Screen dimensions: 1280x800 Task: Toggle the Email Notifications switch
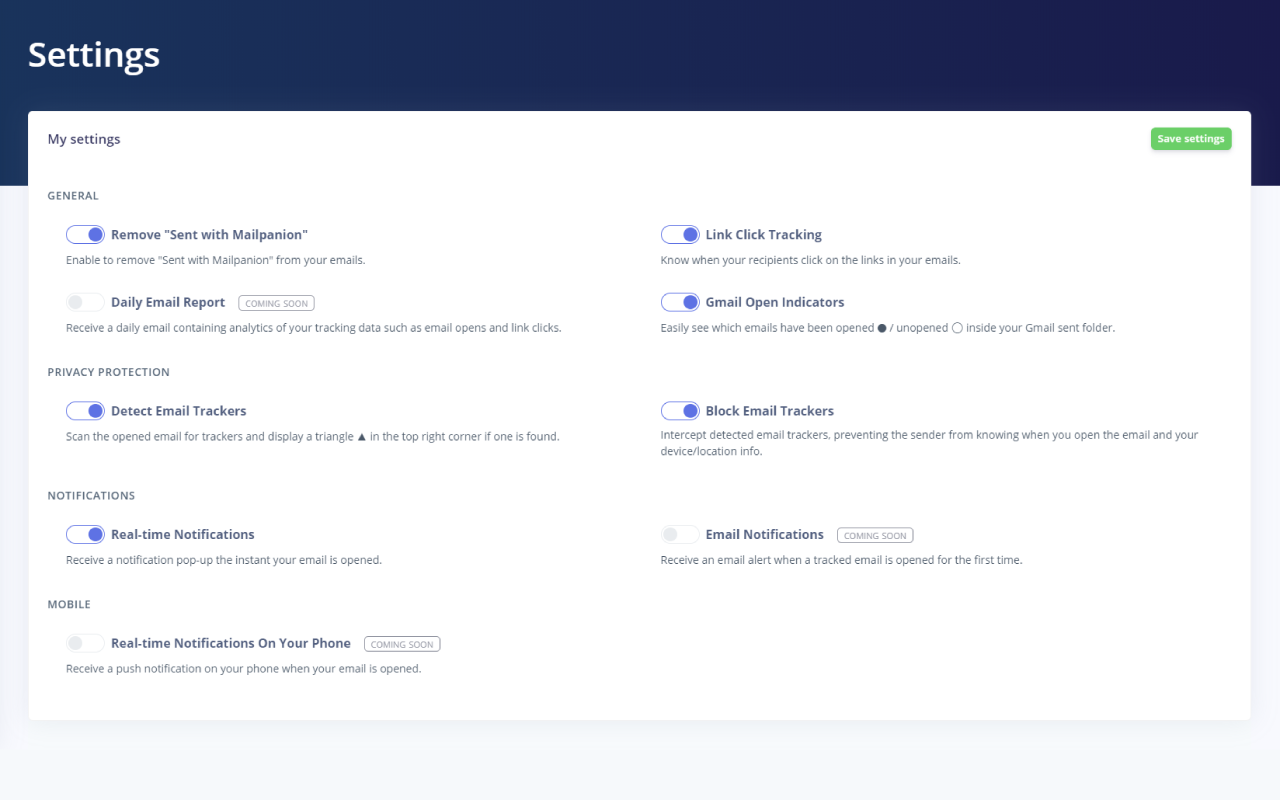point(680,535)
